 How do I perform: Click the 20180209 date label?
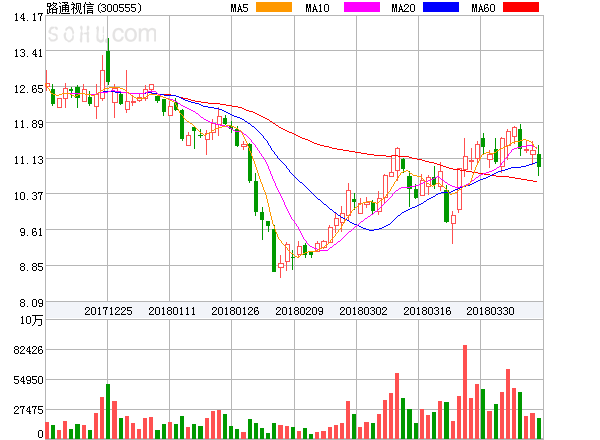(299, 311)
